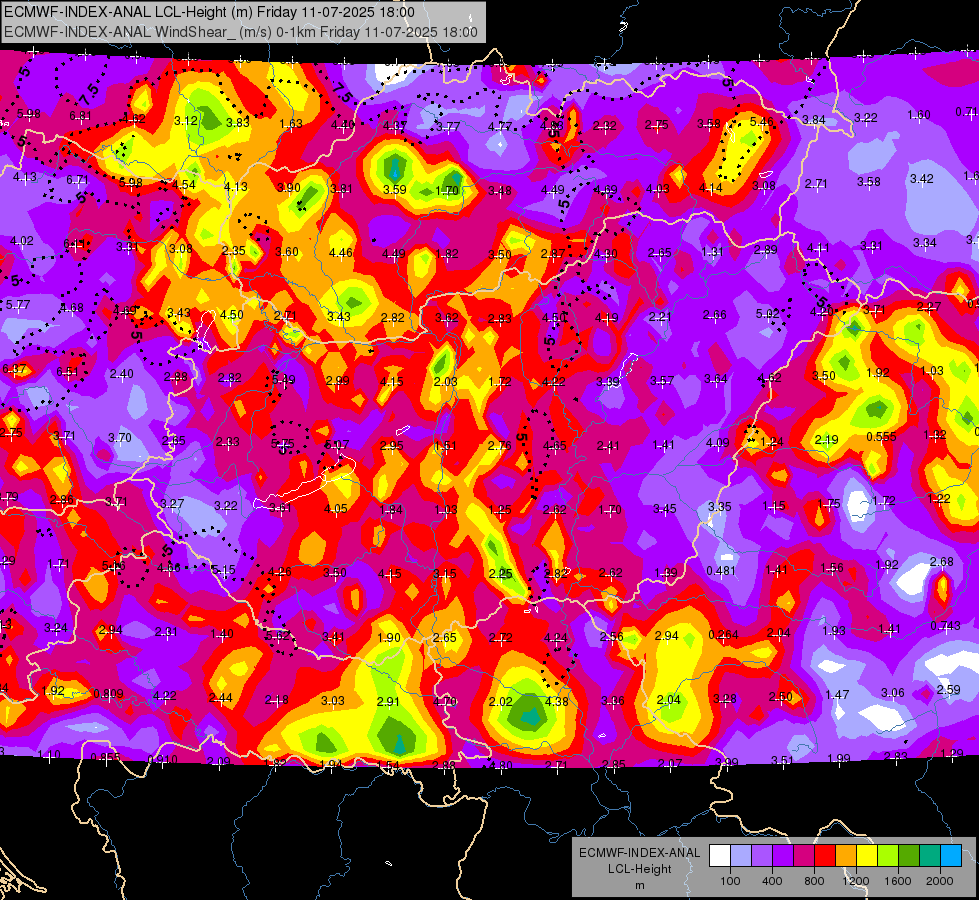This screenshot has height=900, width=979.
Task: Click the grid value 3.12
Action: tap(186, 121)
